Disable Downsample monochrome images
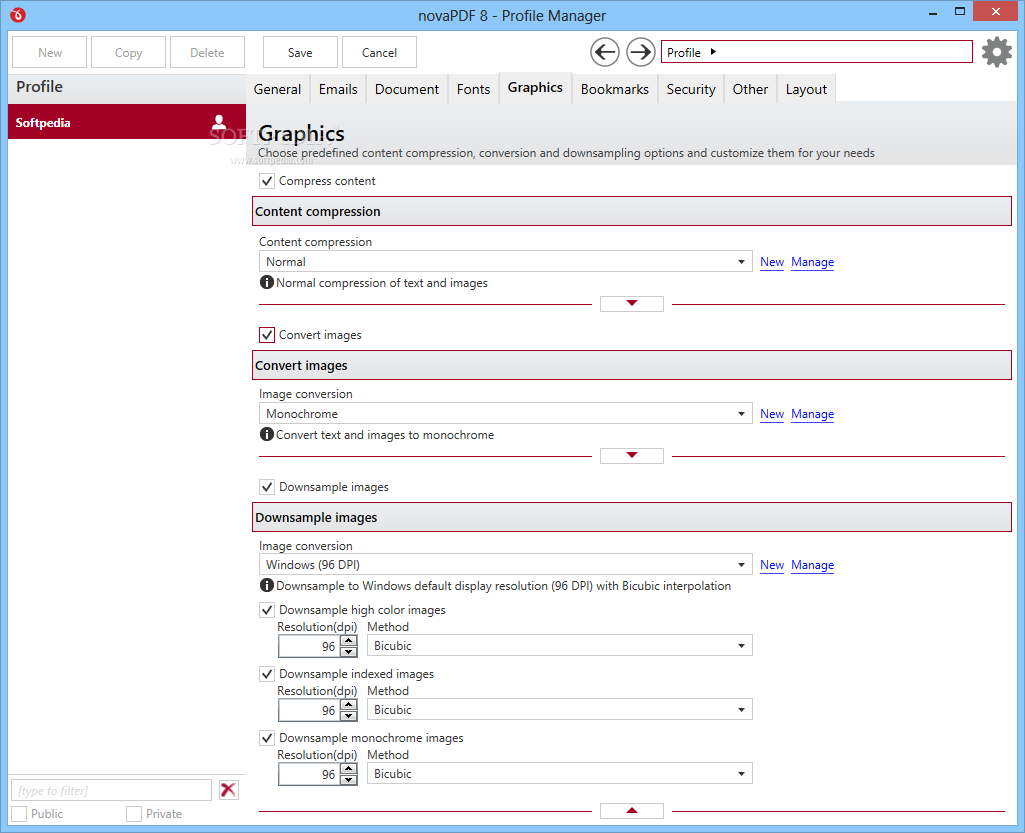Screen dimensions: 1025x833 tap(267, 738)
